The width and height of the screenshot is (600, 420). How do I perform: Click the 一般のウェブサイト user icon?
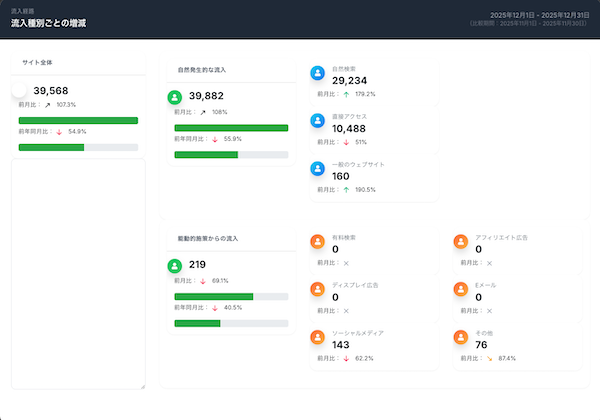click(x=318, y=169)
